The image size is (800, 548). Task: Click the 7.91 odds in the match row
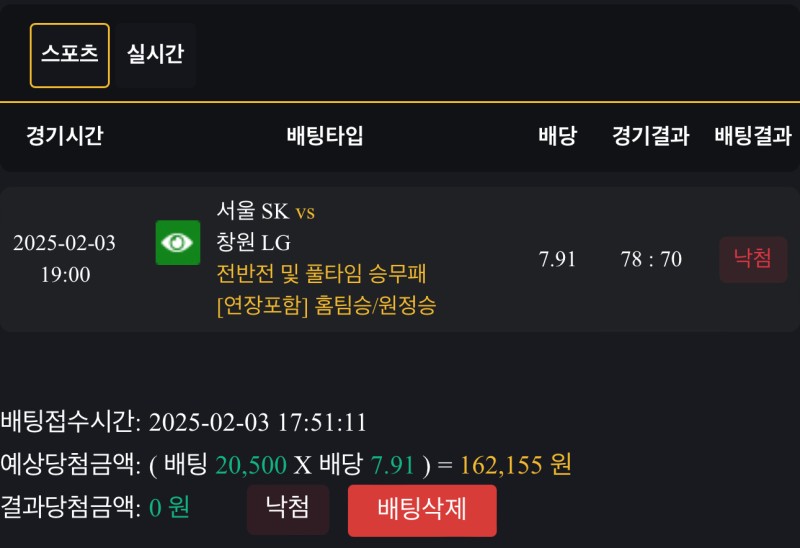point(557,259)
